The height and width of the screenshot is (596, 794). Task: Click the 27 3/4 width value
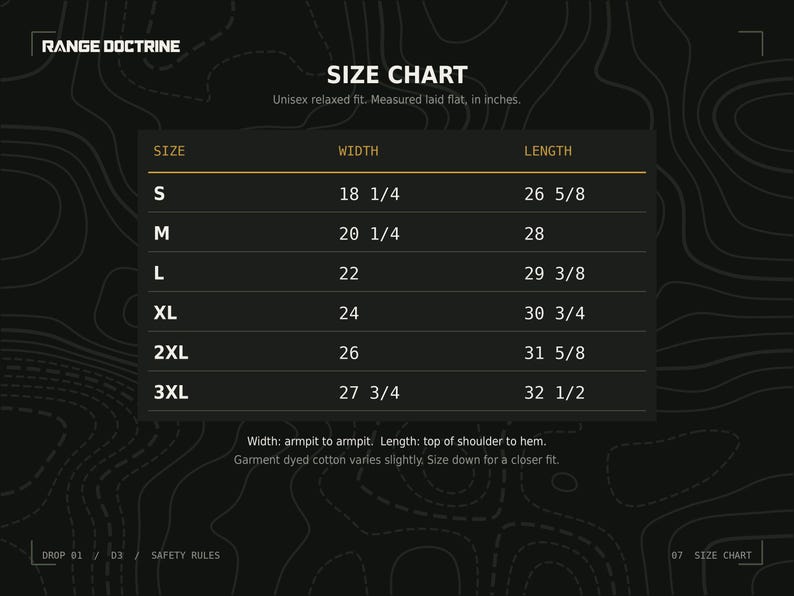click(x=369, y=392)
